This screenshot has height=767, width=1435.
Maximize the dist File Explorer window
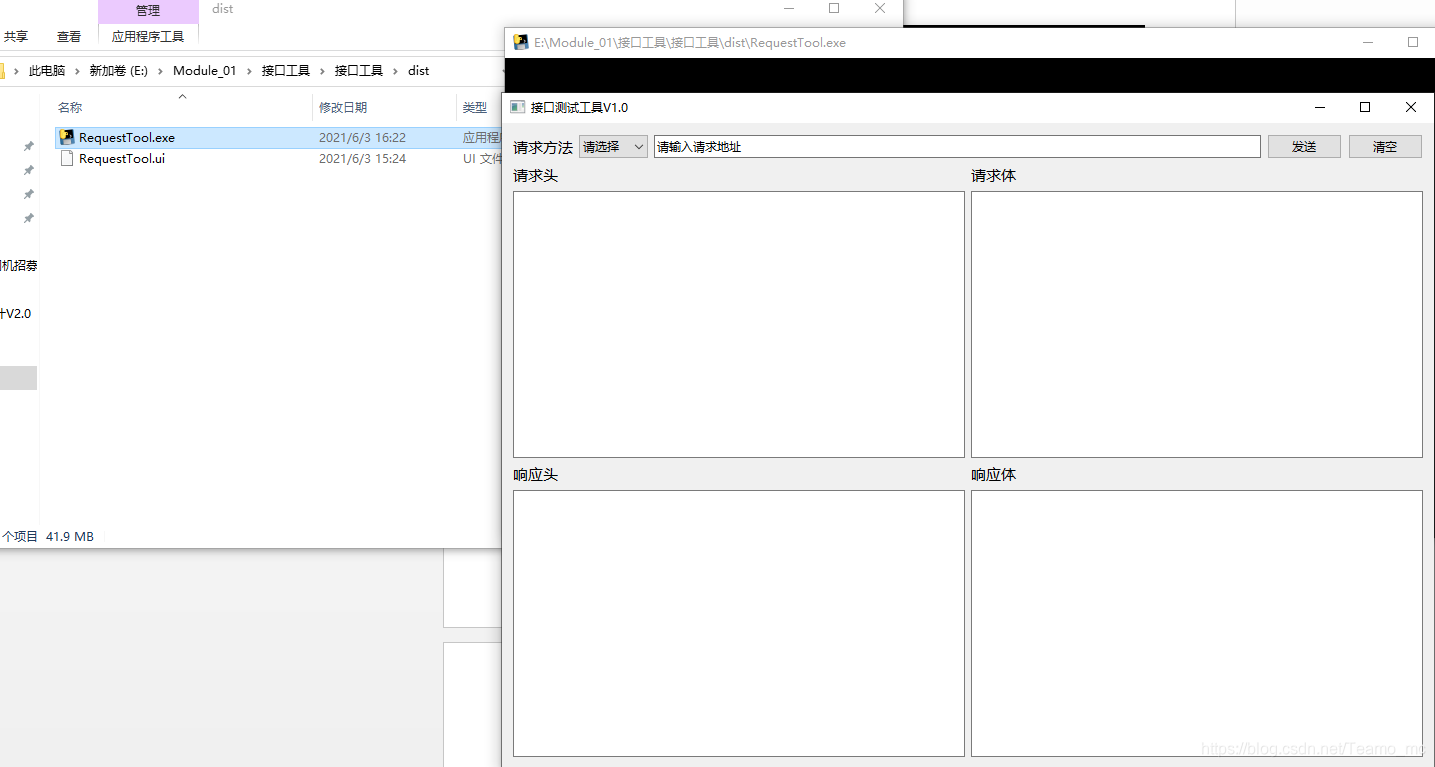tap(834, 8)
